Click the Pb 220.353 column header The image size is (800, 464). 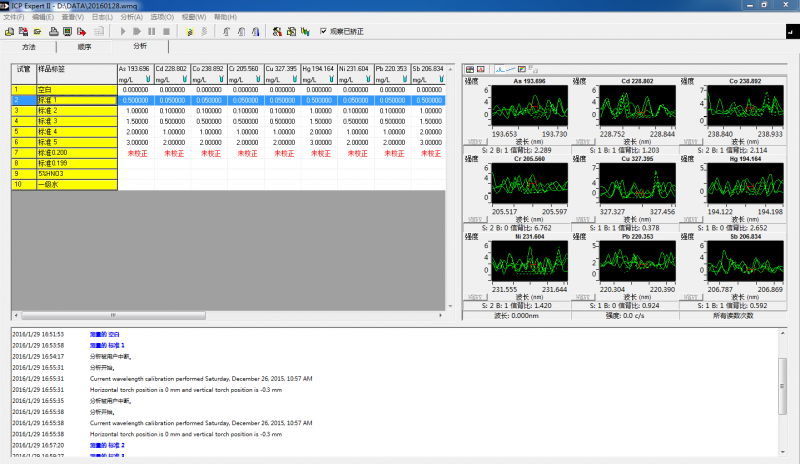392,69
